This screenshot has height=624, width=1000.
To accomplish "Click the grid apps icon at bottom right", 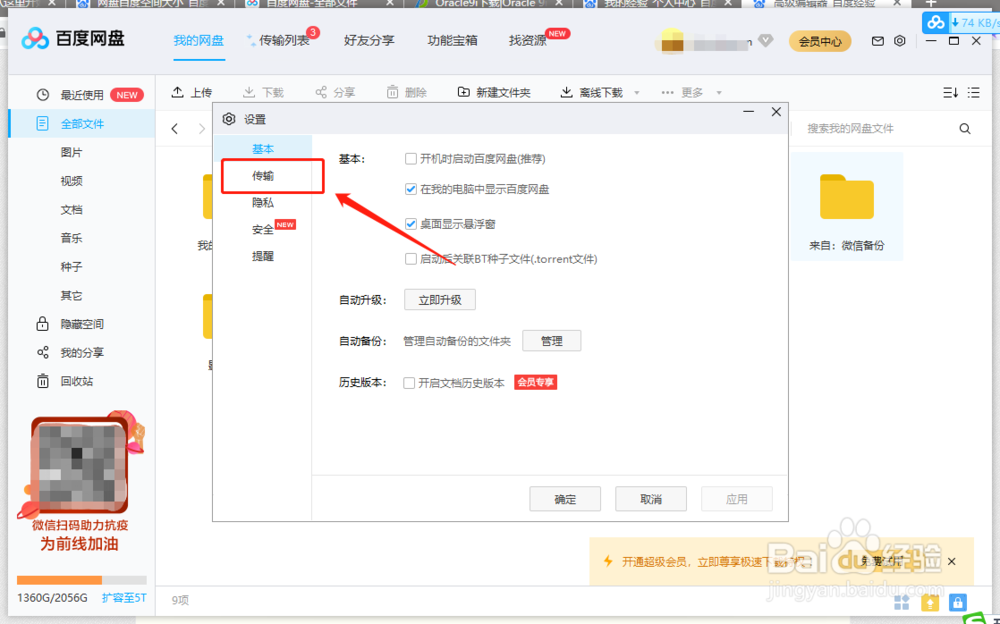I will click(x=902, y=602).
